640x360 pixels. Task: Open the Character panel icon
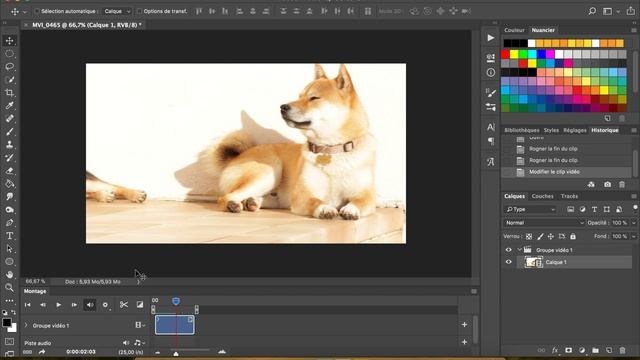[491, 127]
